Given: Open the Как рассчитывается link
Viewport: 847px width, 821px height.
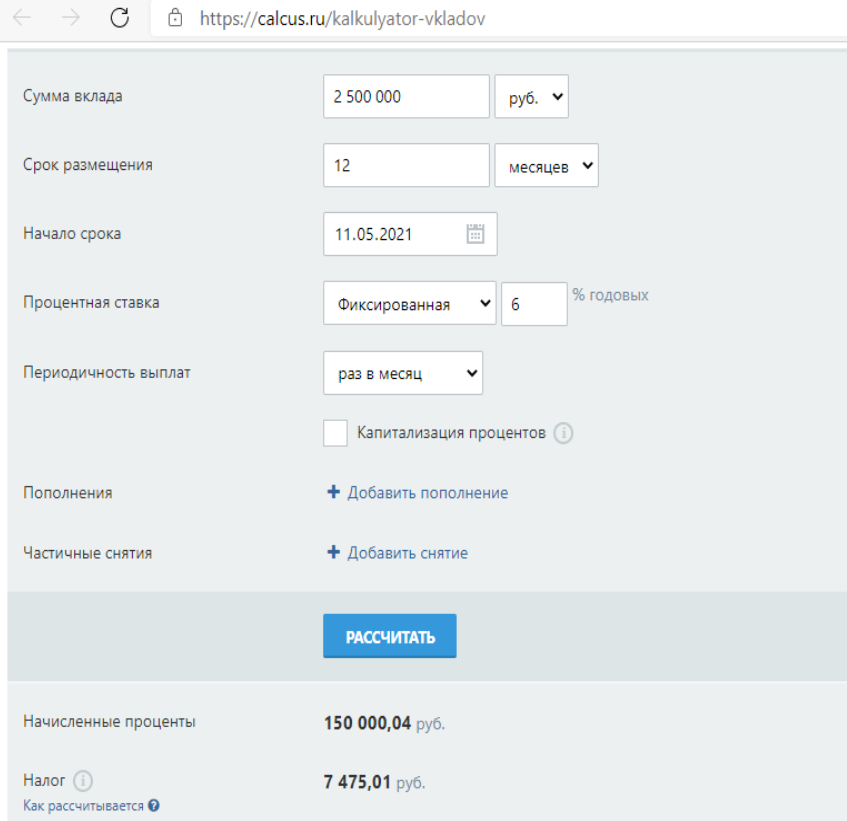Looking at the screenshot, I should click(83, 806).
